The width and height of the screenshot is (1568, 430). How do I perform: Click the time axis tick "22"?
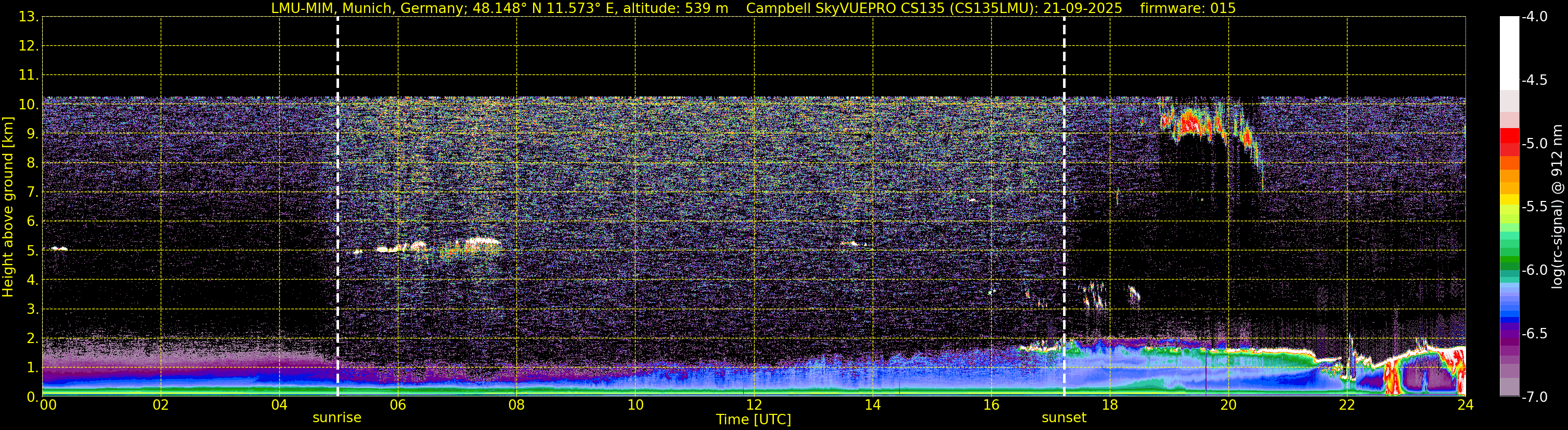pos(1347,406)
